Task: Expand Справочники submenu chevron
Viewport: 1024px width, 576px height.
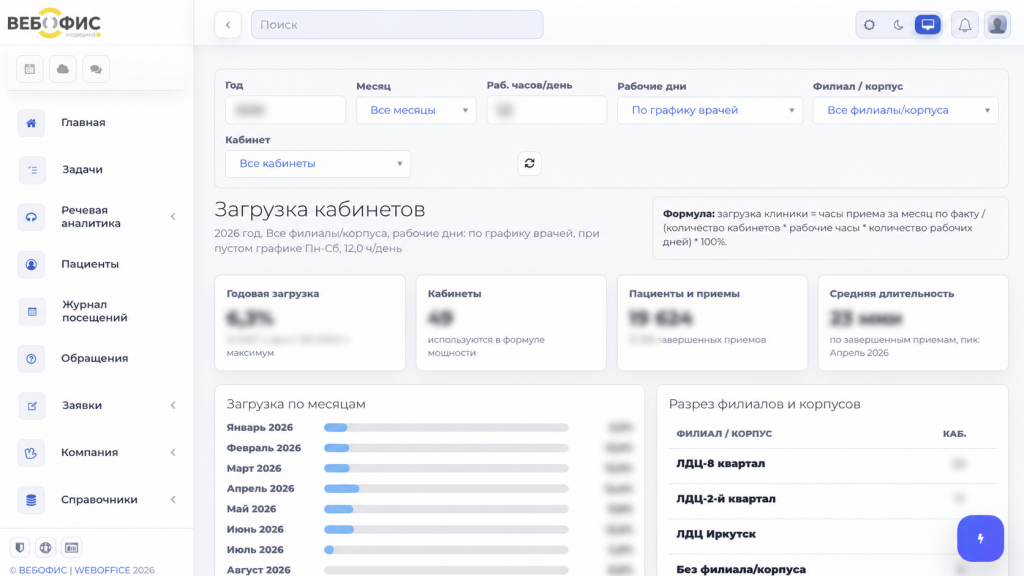Action: [x=173, y=500]
